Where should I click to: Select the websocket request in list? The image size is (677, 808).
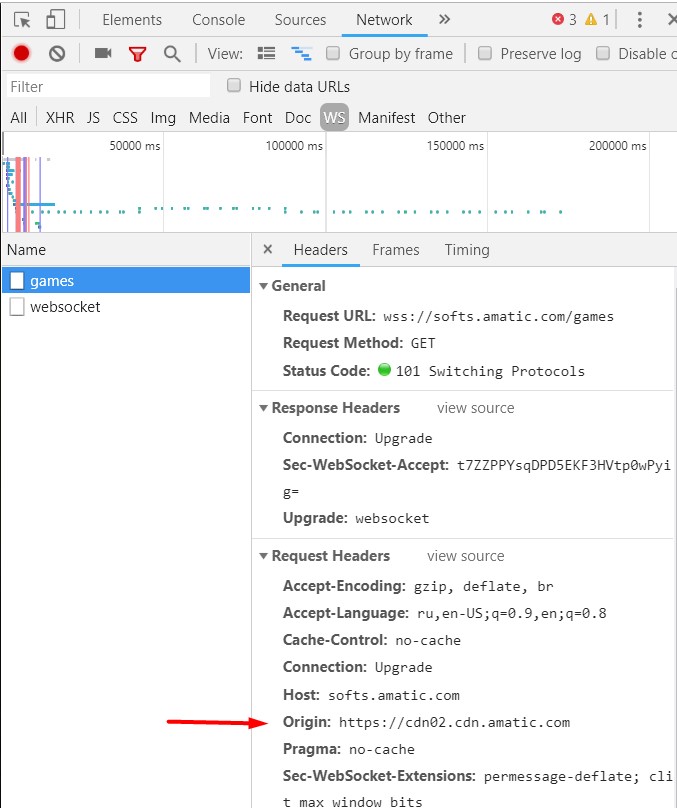click(x=65, y=307)
